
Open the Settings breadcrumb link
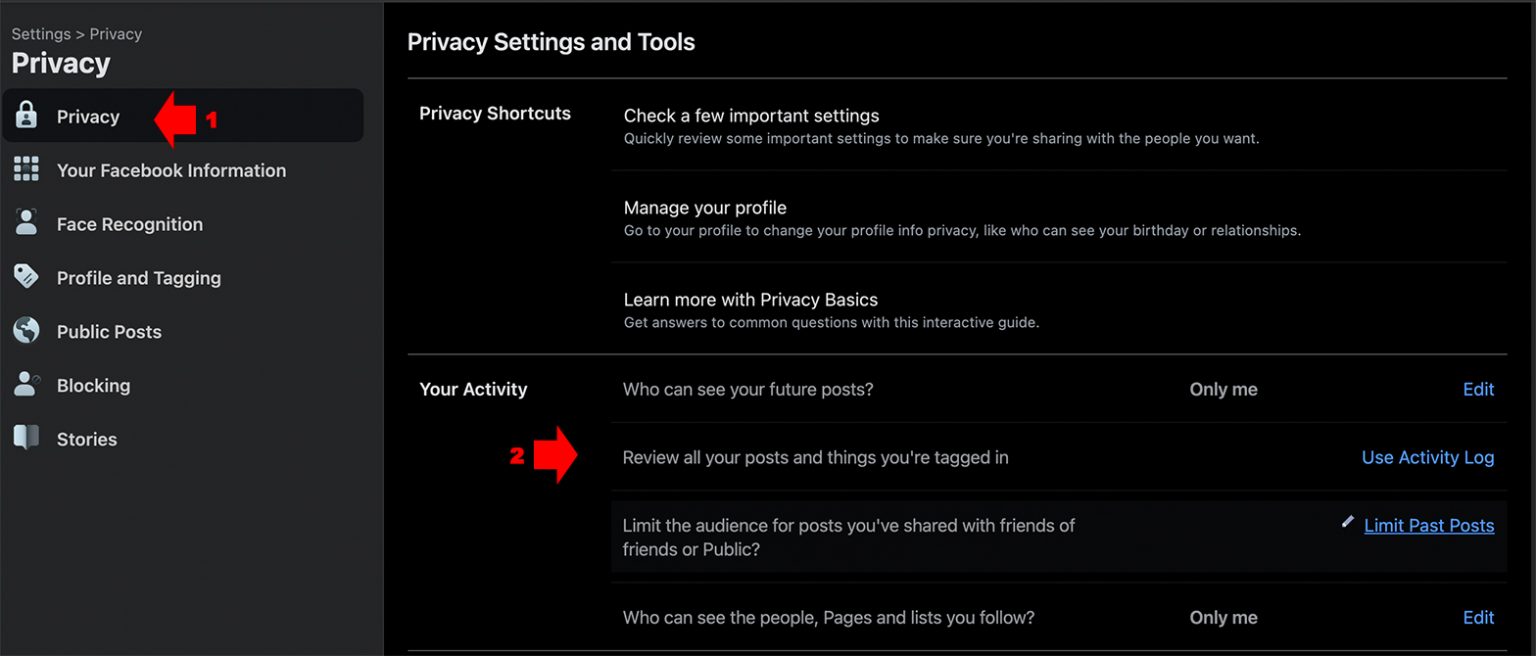click(40, 33)
